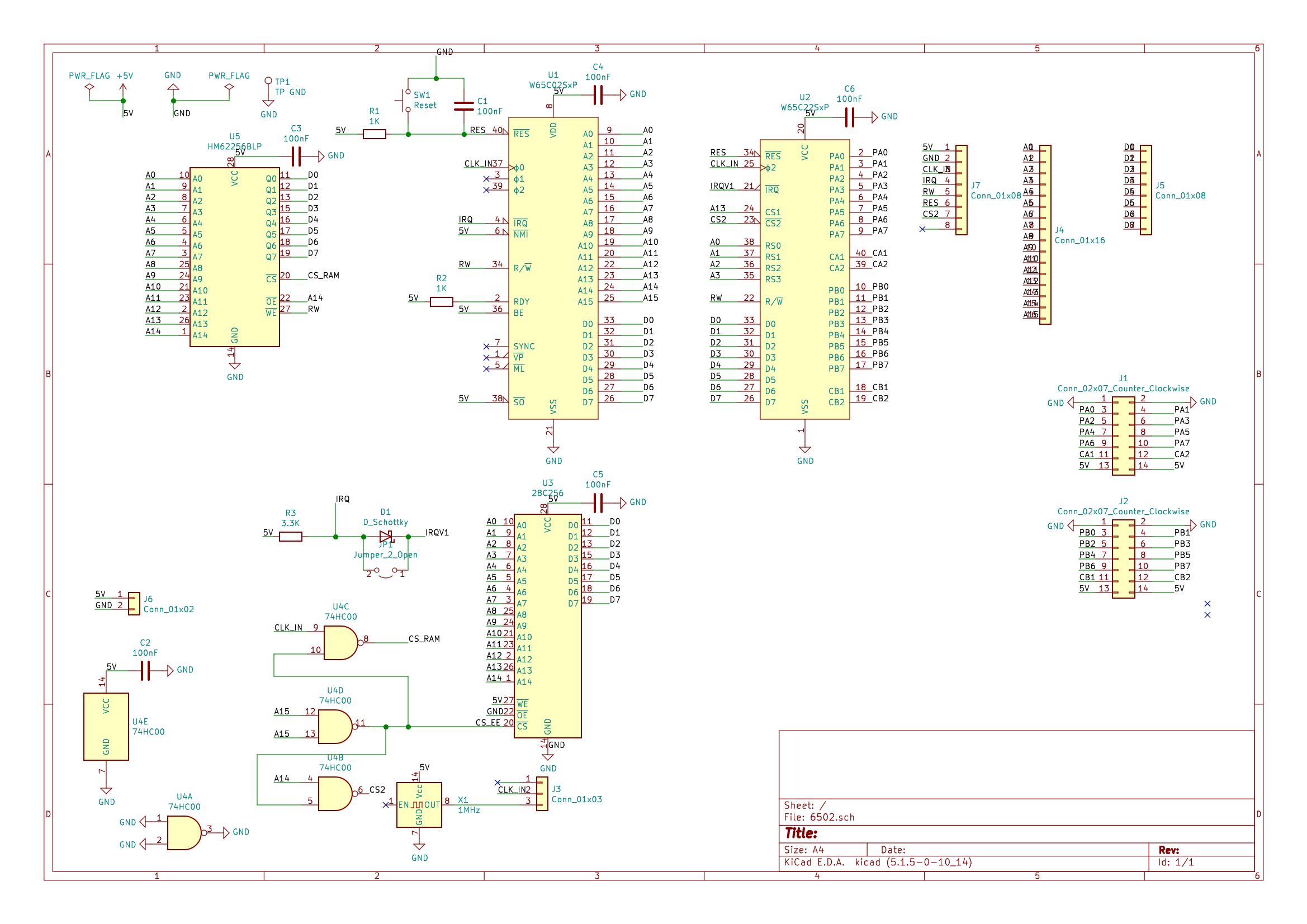Click the 'RS0' pin name on U2
This screenshot has height=924, width=1307.
pos(773,246)
